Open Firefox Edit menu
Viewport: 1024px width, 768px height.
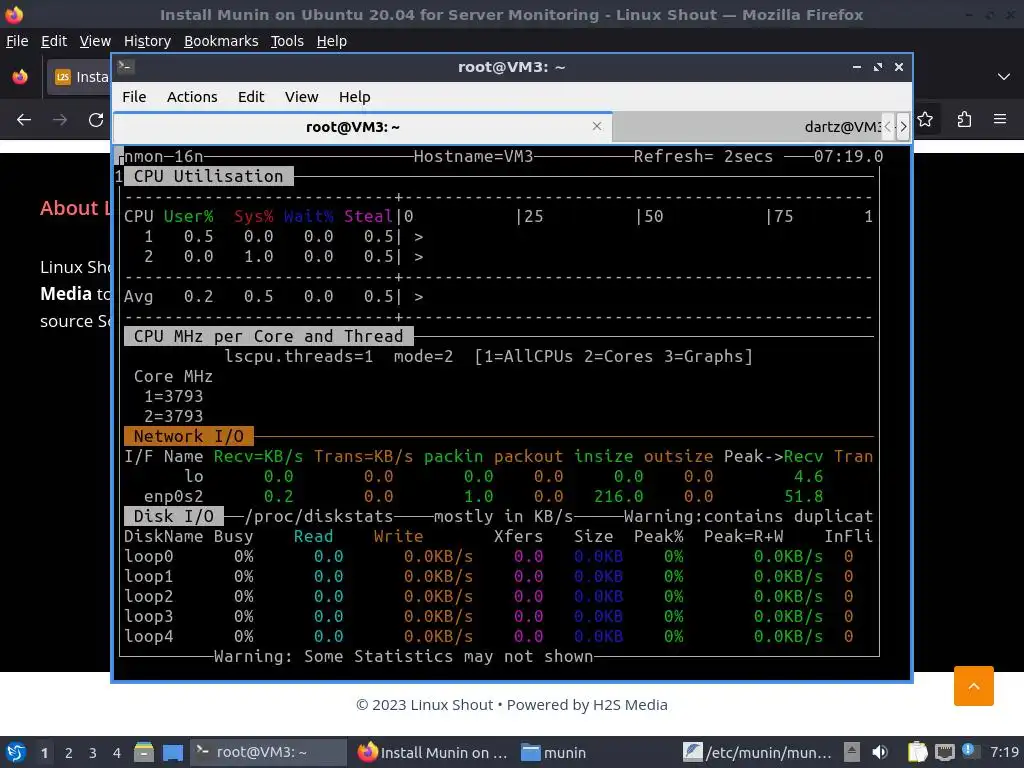coord(54,41)
